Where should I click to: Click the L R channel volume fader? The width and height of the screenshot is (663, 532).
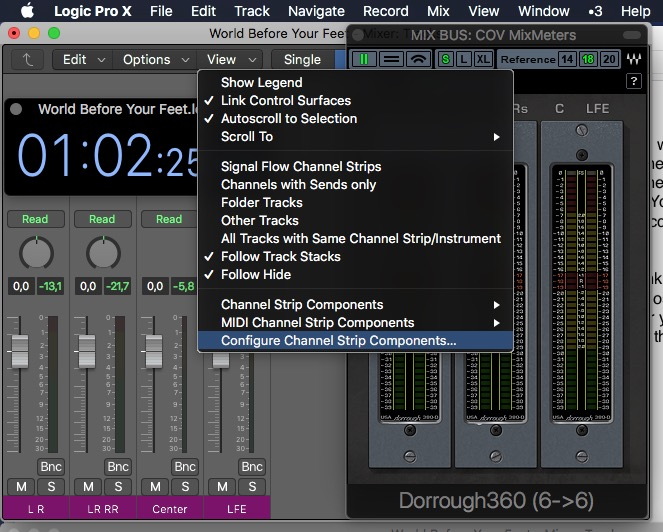pos(20,351)
